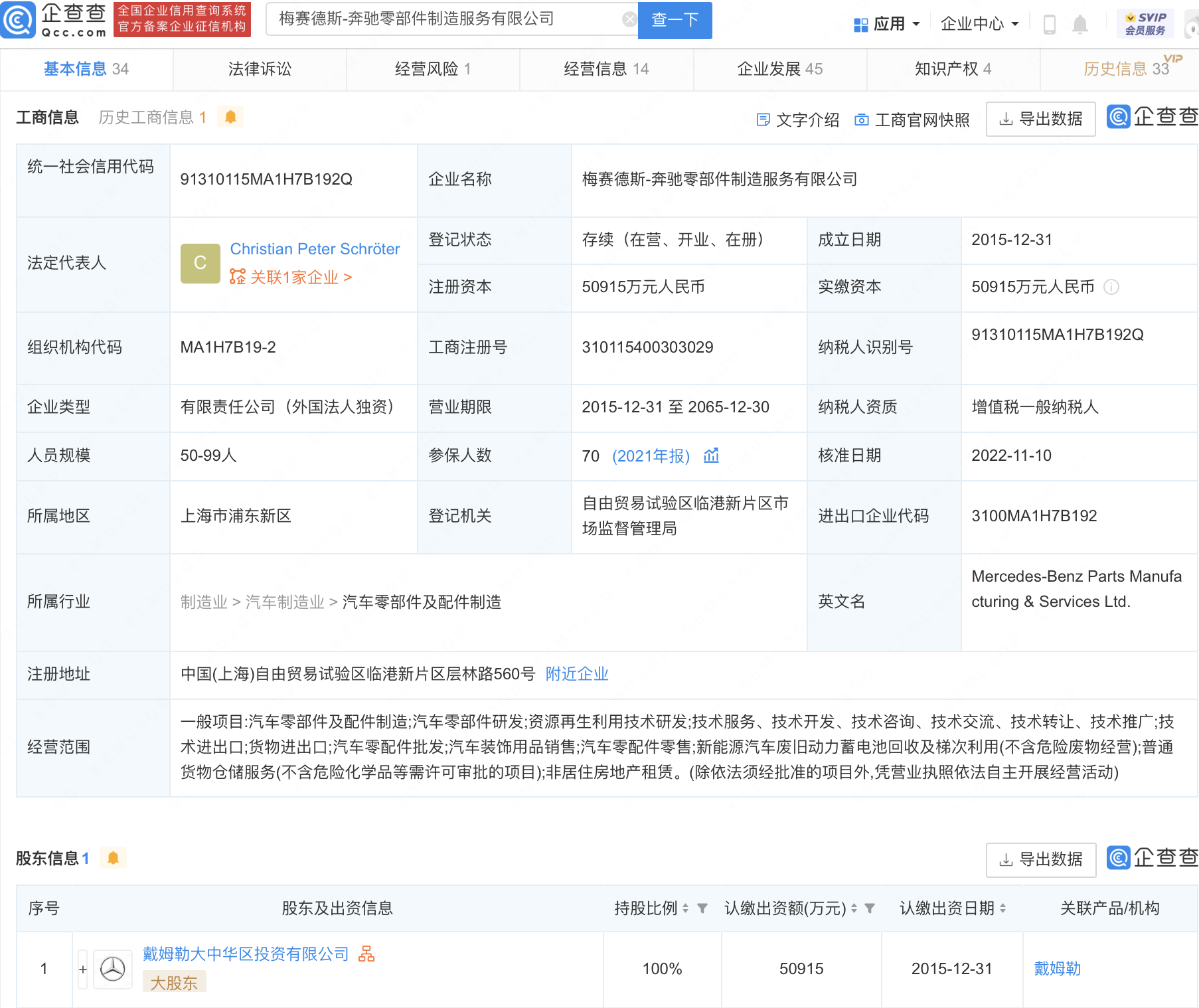The height and width of the screenshot is (1008, 1199).
Task: Open the 文字介绍 link
Action: point(798,120)
